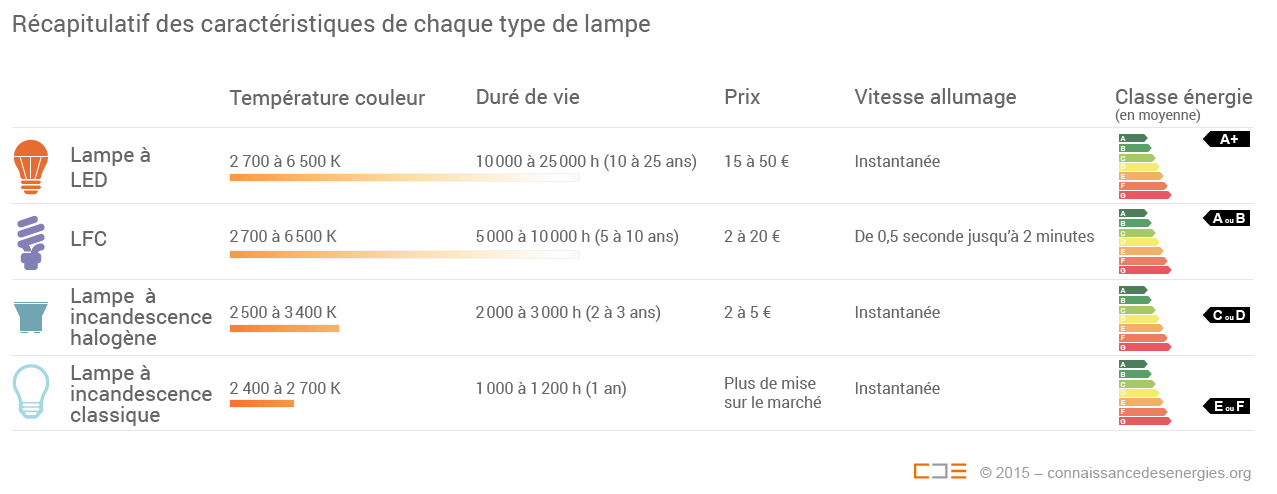Screen dimensions: 1277x494
Task: Click the "Vitesse allumage" column header
Action: click(x=935, y=97)
